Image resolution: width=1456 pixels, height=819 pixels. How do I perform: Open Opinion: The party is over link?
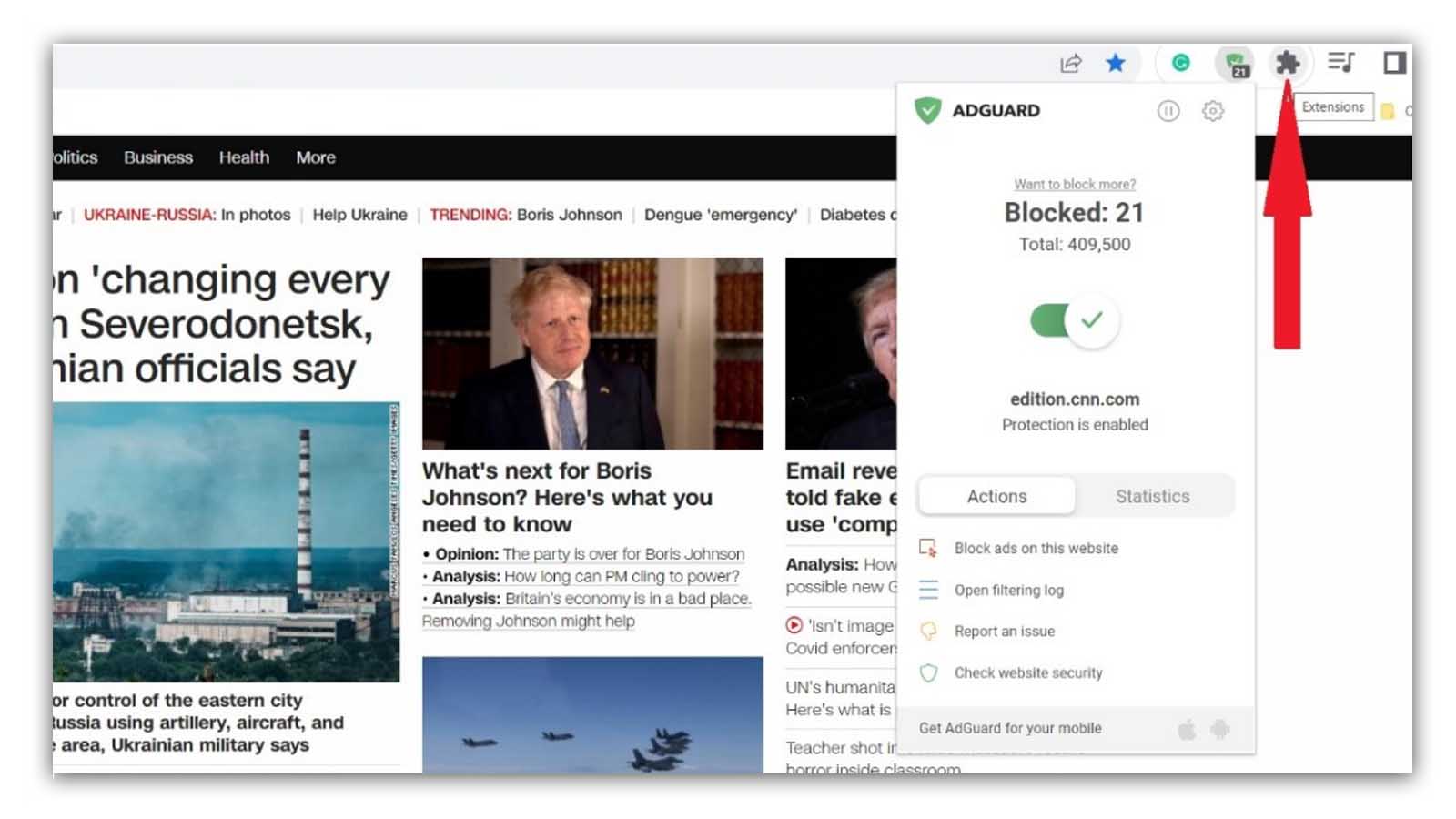(x=584, y=554)
